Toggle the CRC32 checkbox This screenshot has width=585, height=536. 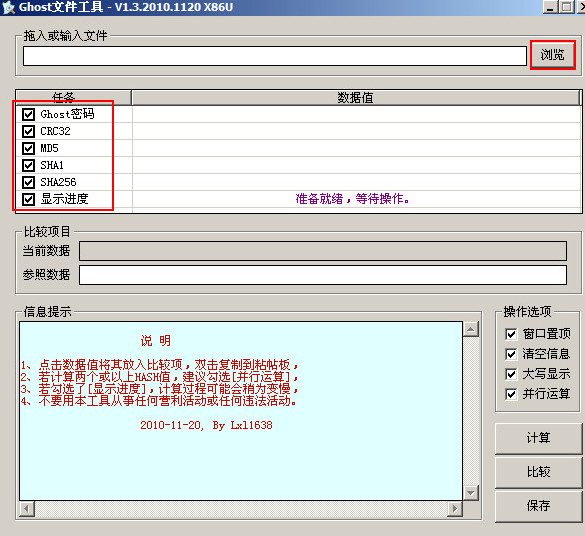28,131
